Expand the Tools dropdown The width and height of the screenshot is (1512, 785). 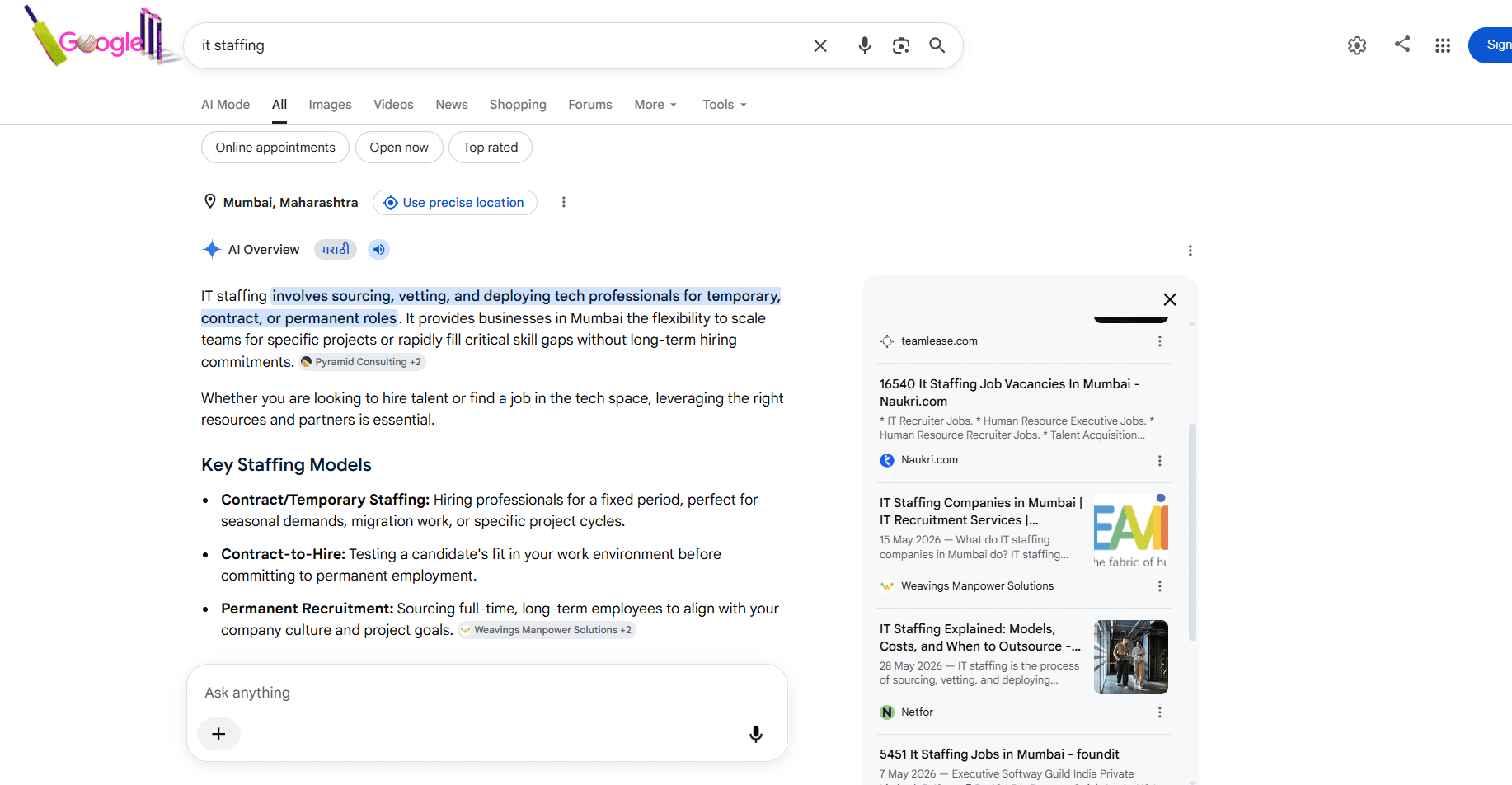click(725, 105)
